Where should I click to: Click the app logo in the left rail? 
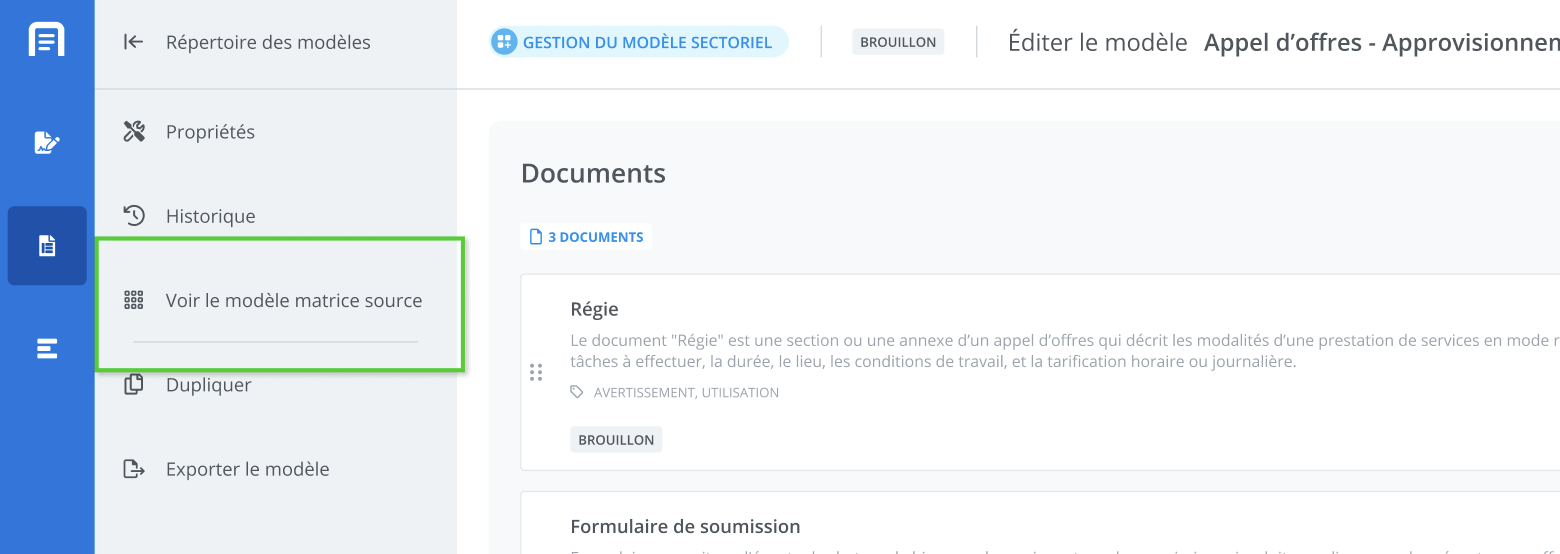pos(47,40)
